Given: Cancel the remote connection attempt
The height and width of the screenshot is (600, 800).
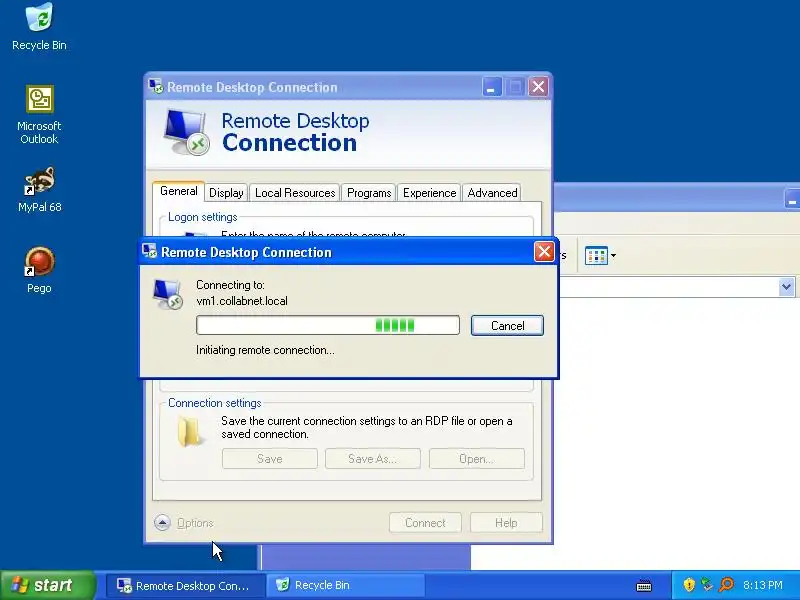Looking at the screenshot, I should [x=507, y=326].
